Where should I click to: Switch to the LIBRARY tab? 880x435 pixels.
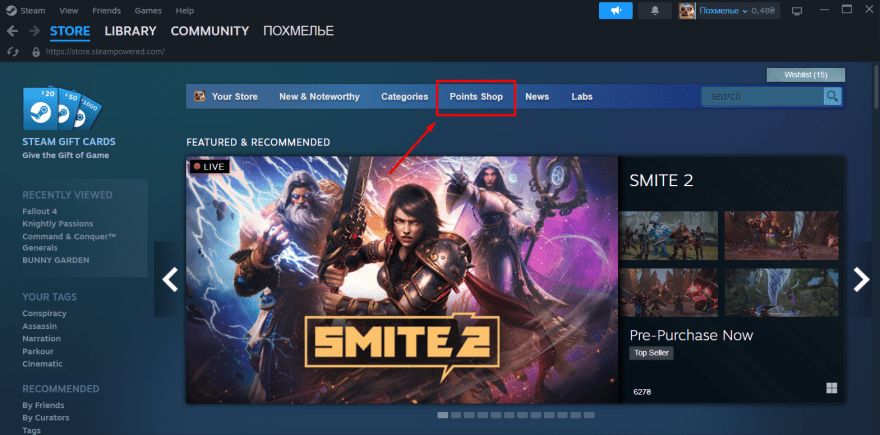pyautogui.click(x=136, y=31)
